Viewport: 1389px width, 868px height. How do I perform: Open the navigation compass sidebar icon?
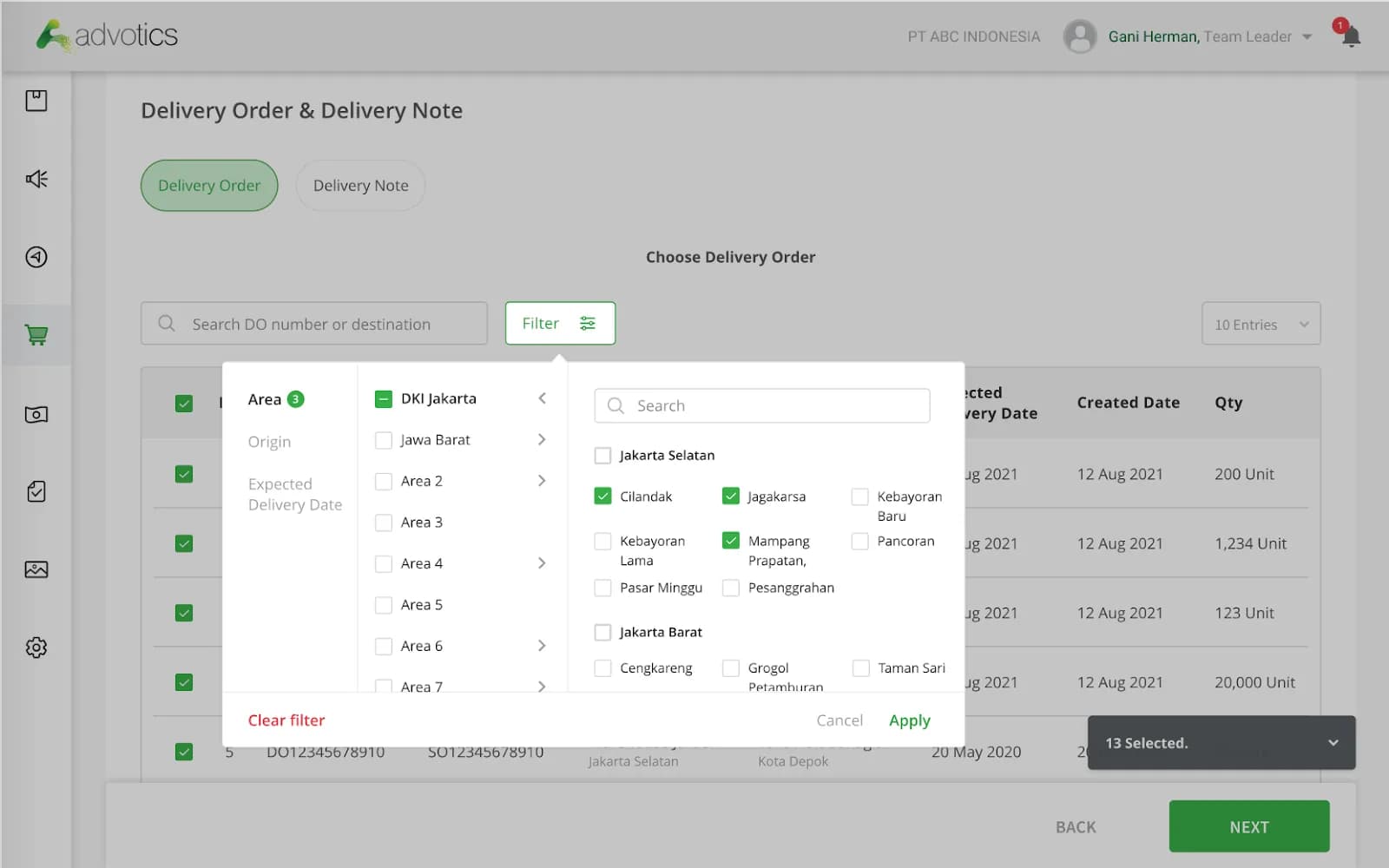point(36,257)
